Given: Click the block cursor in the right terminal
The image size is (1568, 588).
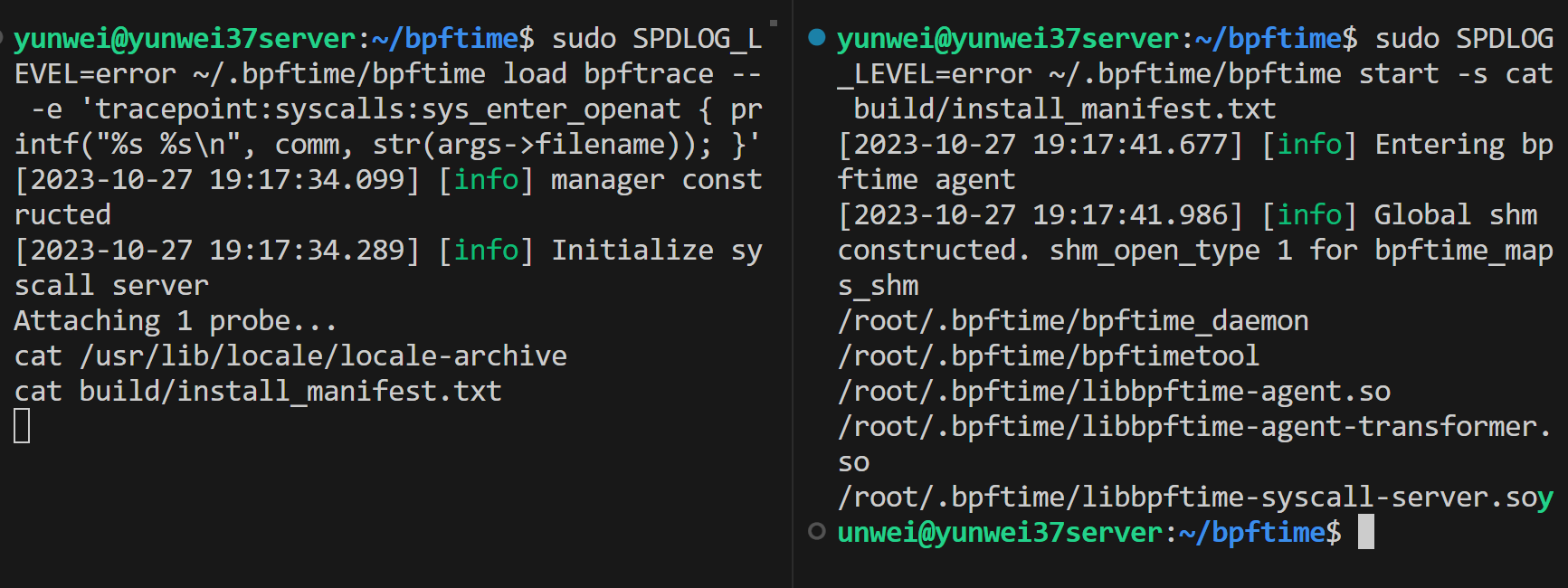Looking at the screenshot, I should pos(1365,532).
